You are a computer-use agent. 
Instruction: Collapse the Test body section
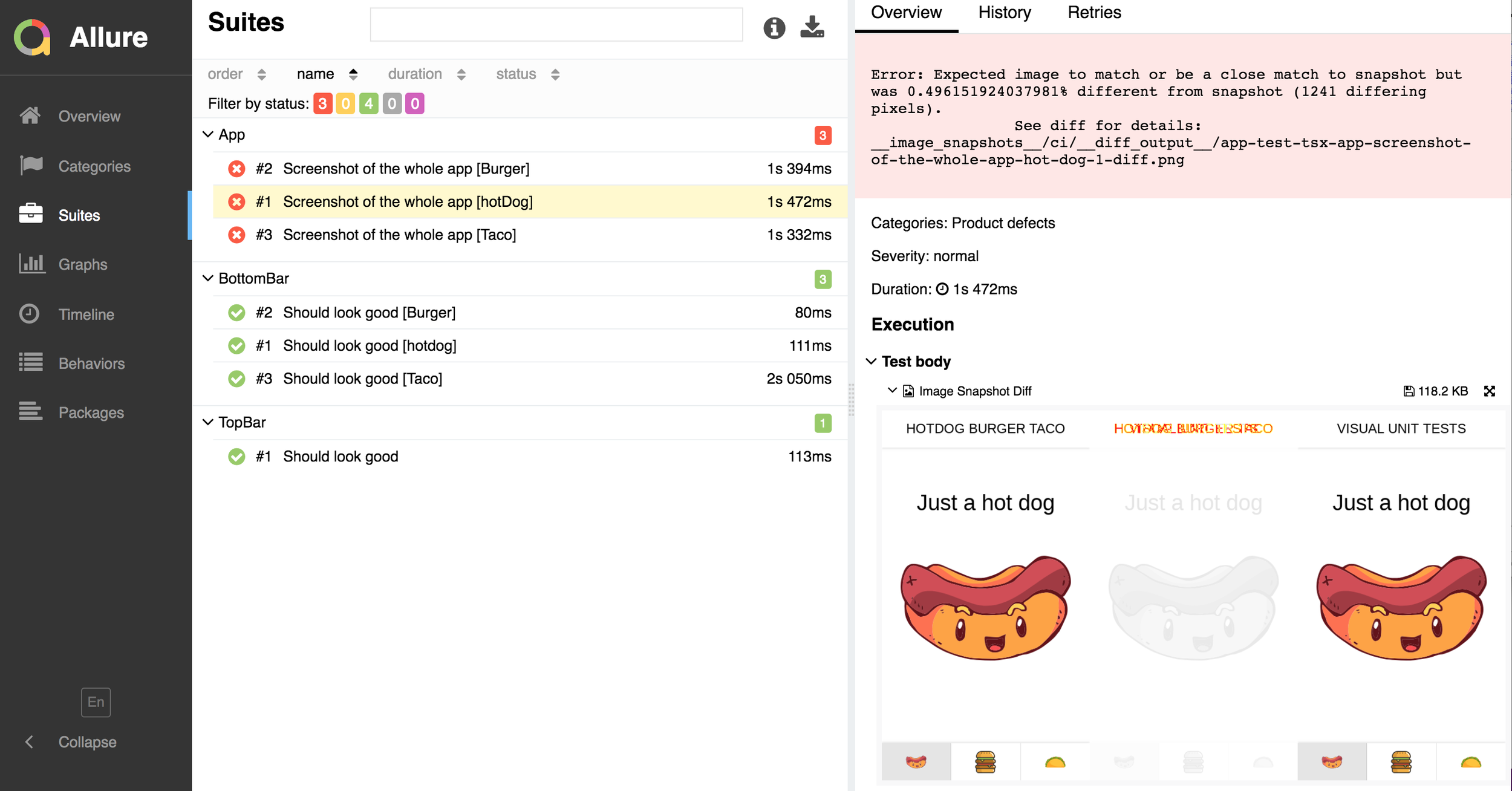(871, 361)
